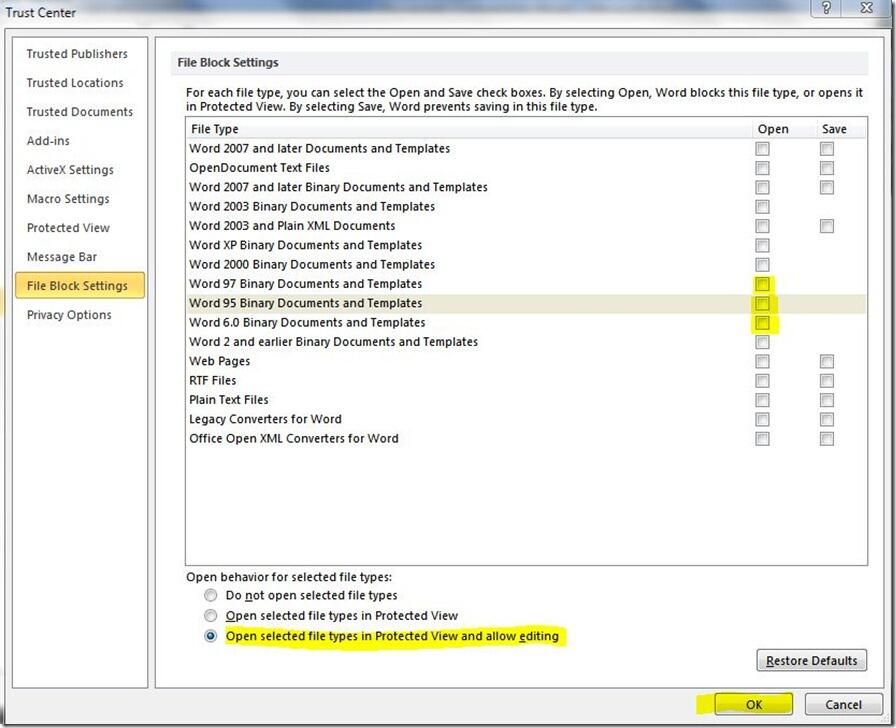Check Open for OpenDocument Text Files
This screenshot has width=896, height=728.
coord(762,167)
